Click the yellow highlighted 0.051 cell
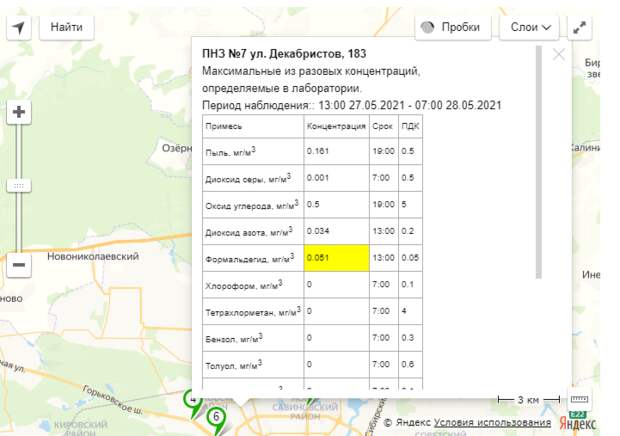Screen dimensions: 620x436 [336, 257]
